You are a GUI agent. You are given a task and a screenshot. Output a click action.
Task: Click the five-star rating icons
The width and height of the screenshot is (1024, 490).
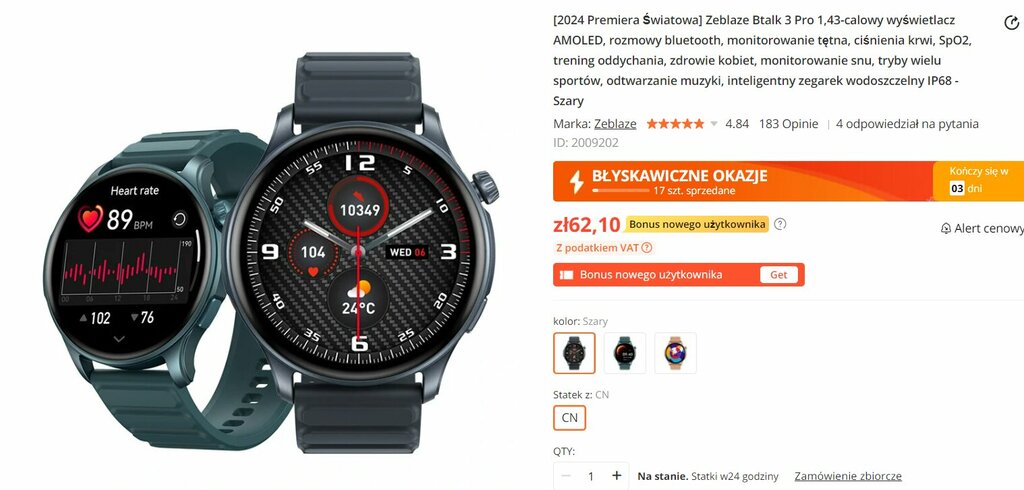(x=675, y=124)
